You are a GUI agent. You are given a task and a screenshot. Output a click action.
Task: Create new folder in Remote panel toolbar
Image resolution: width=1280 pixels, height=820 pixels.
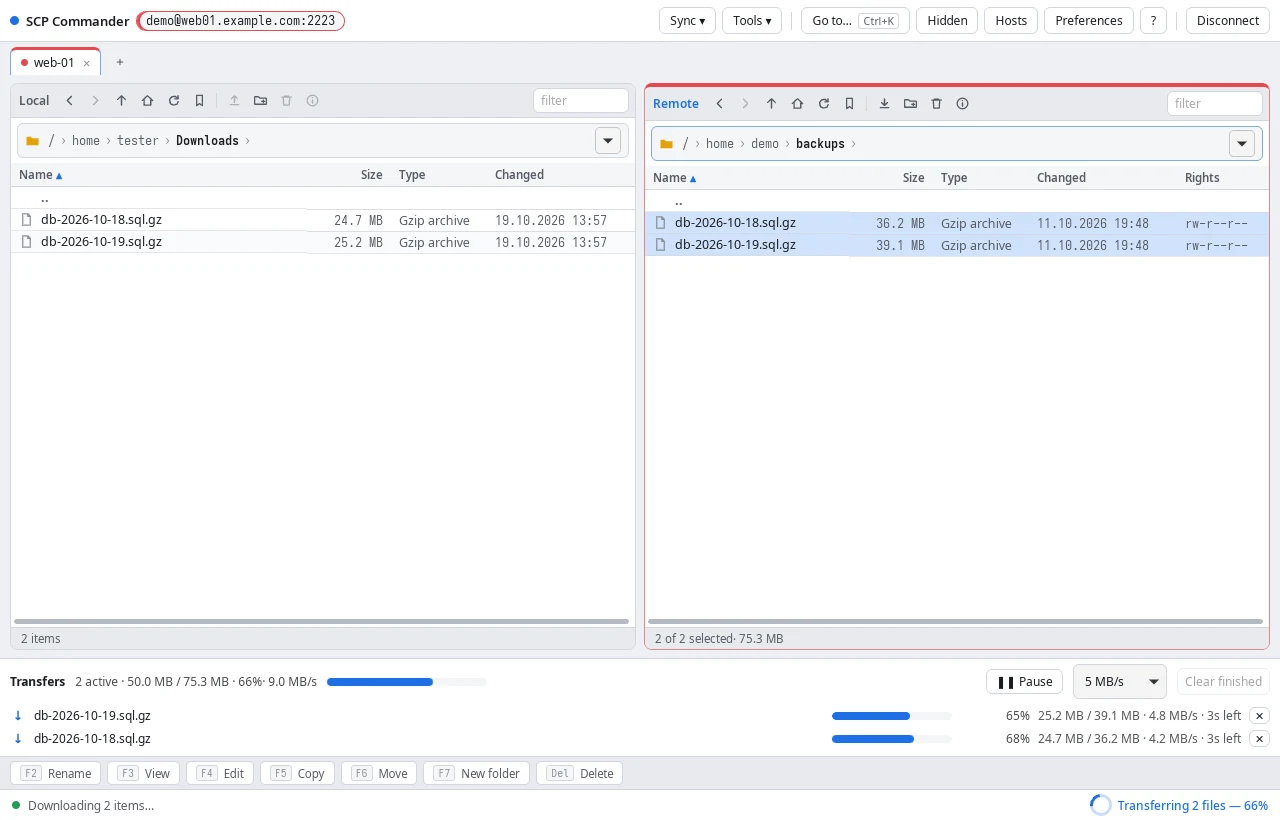[911, 103]
